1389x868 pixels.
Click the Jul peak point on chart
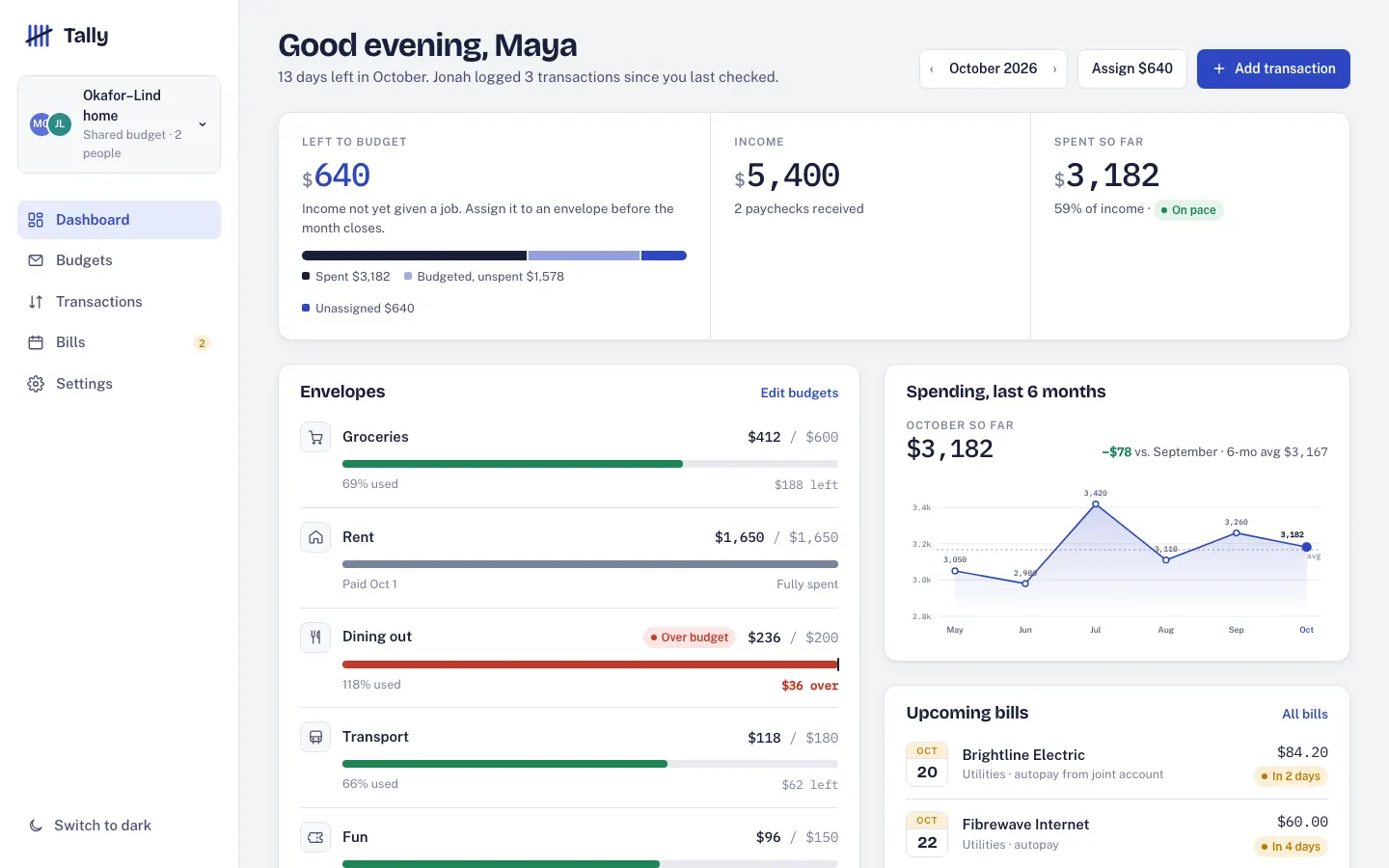tap(1096, 504)
